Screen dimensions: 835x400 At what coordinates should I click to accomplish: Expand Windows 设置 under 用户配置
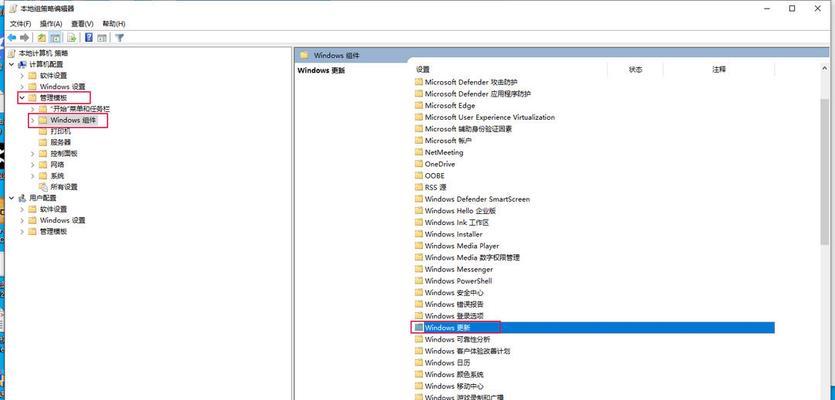click(x=22, y=221)
